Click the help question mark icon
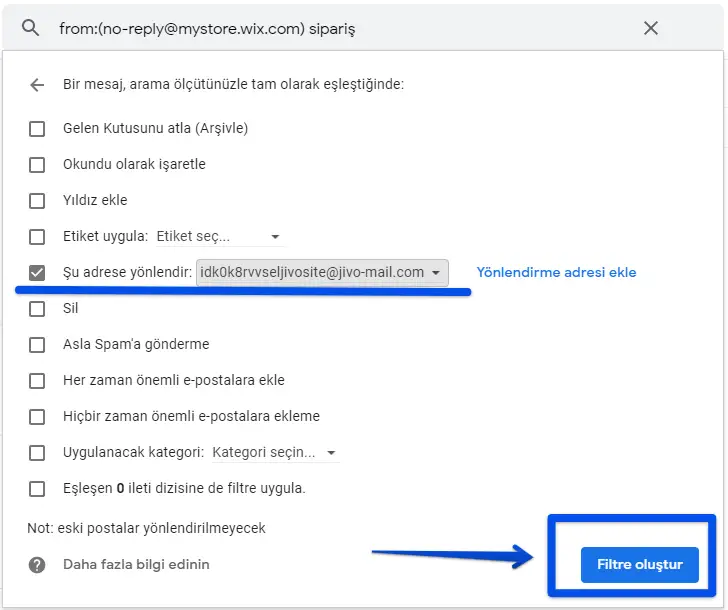This screenshot has width=728, height=610. (x=37, y=565)
